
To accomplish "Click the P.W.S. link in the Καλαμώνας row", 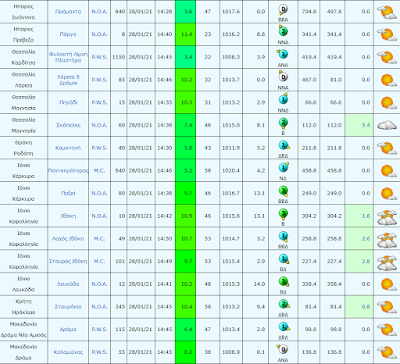I will click(99, 352).
